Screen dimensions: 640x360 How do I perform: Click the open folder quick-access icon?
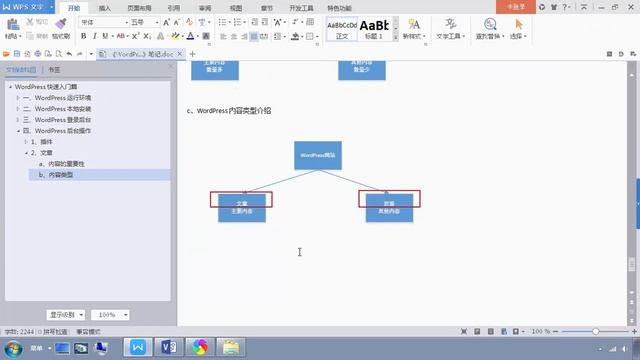pyautogui.click(x=6, y=54)
